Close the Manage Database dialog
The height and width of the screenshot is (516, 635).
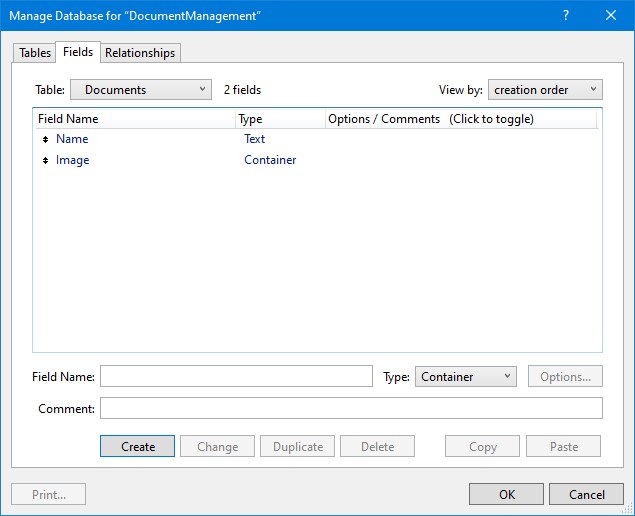[611, 15]
